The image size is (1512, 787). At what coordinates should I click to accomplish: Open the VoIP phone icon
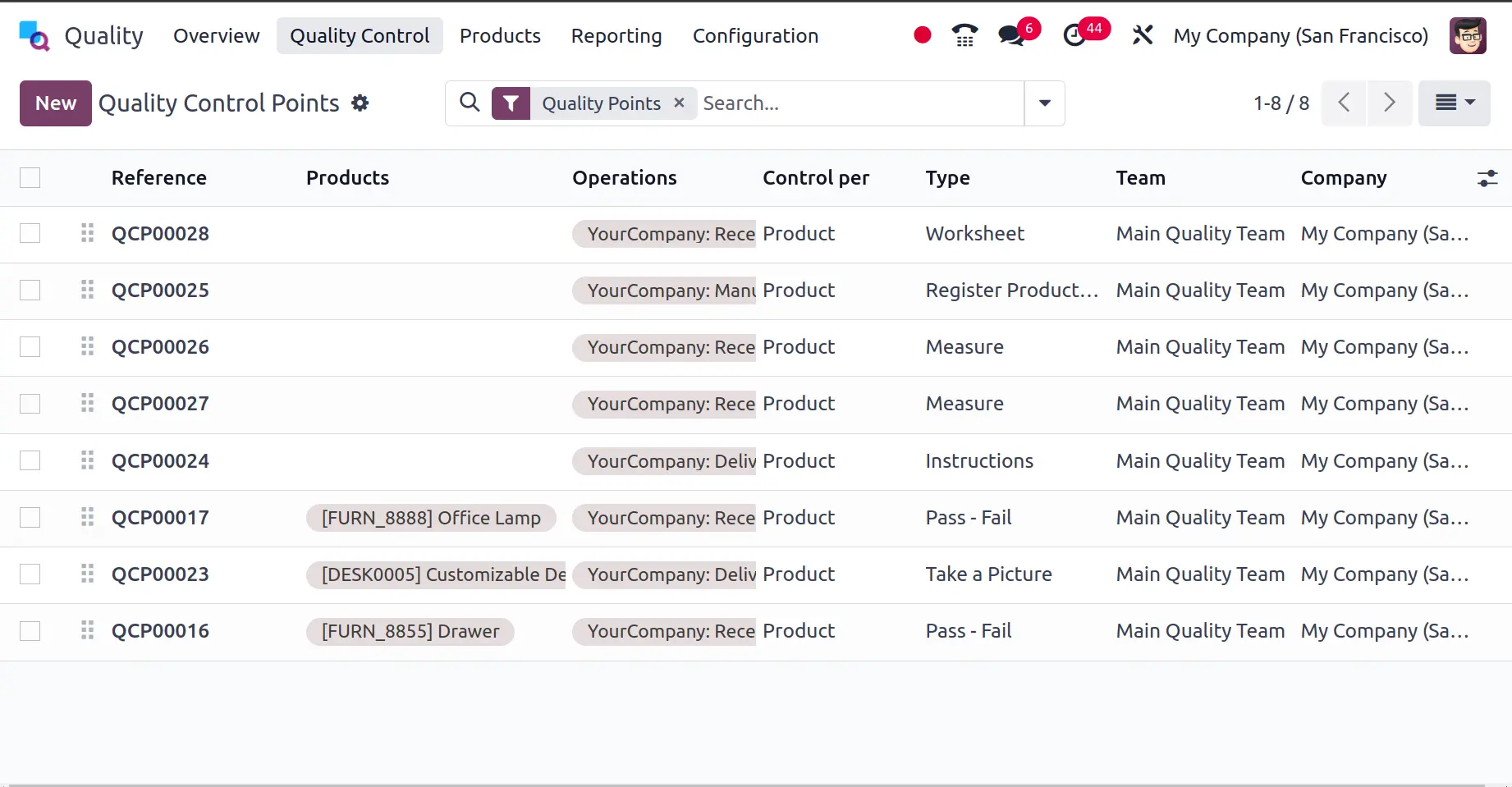point(964,35)
